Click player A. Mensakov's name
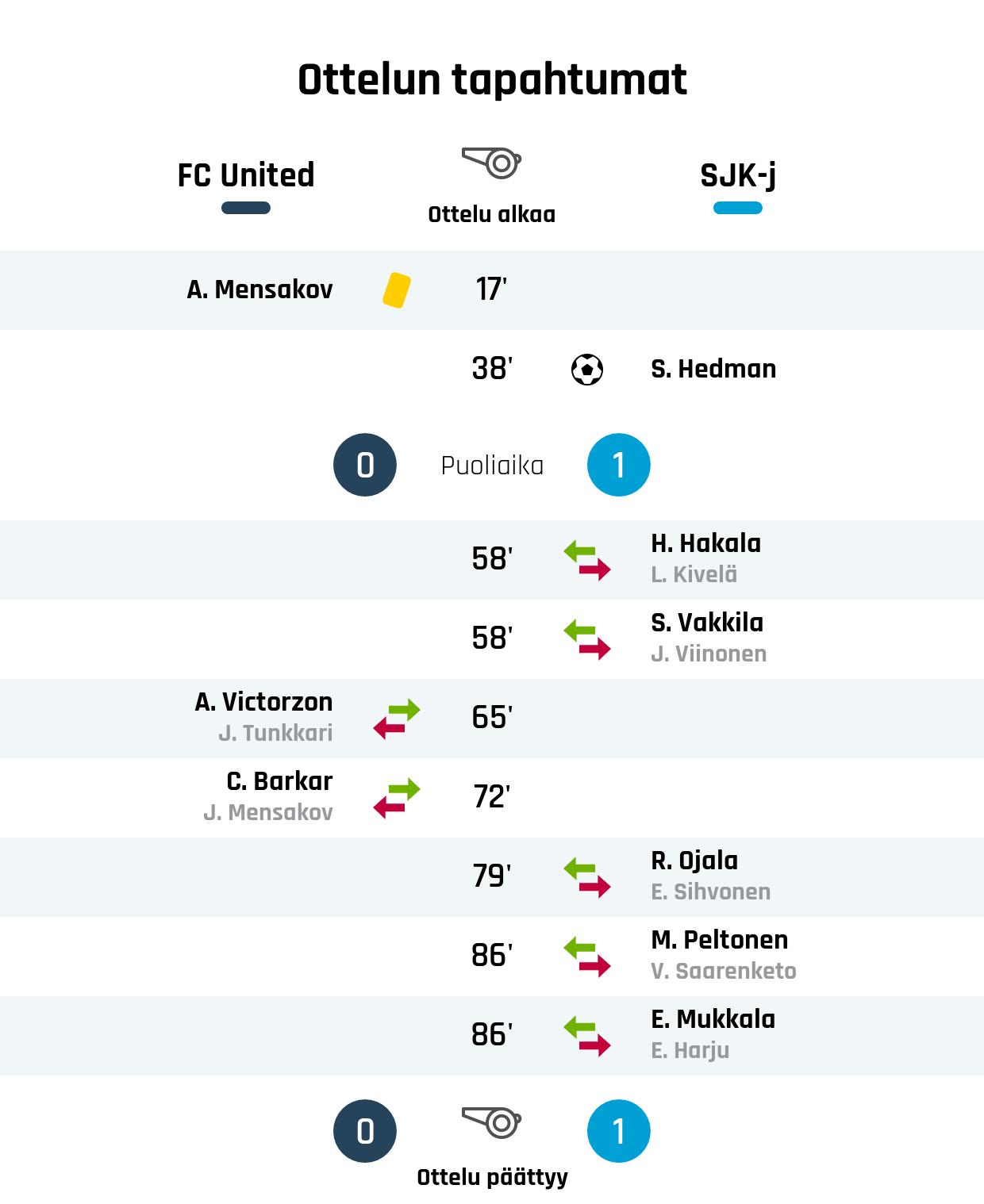The width and height of the screenshot is (984, 1204). pos(259,289)
